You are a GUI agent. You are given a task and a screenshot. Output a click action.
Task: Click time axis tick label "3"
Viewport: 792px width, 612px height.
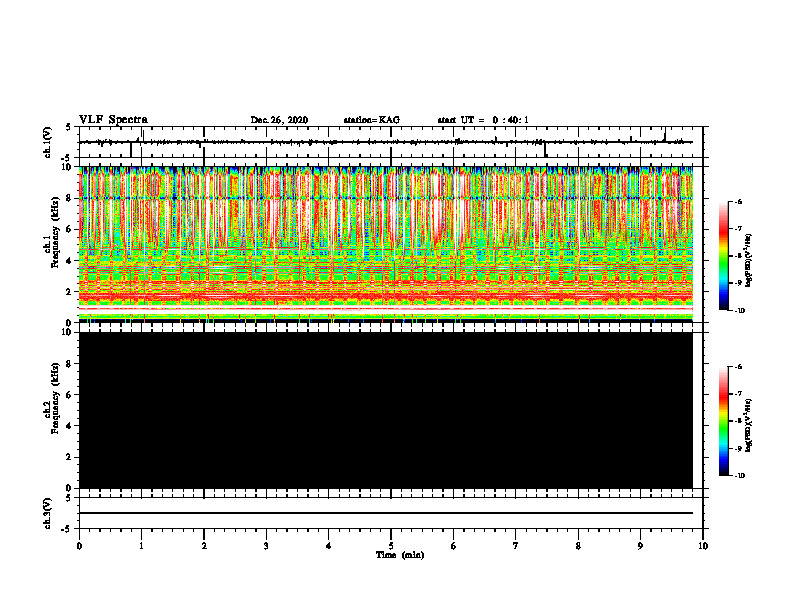[x=266, y=546]
